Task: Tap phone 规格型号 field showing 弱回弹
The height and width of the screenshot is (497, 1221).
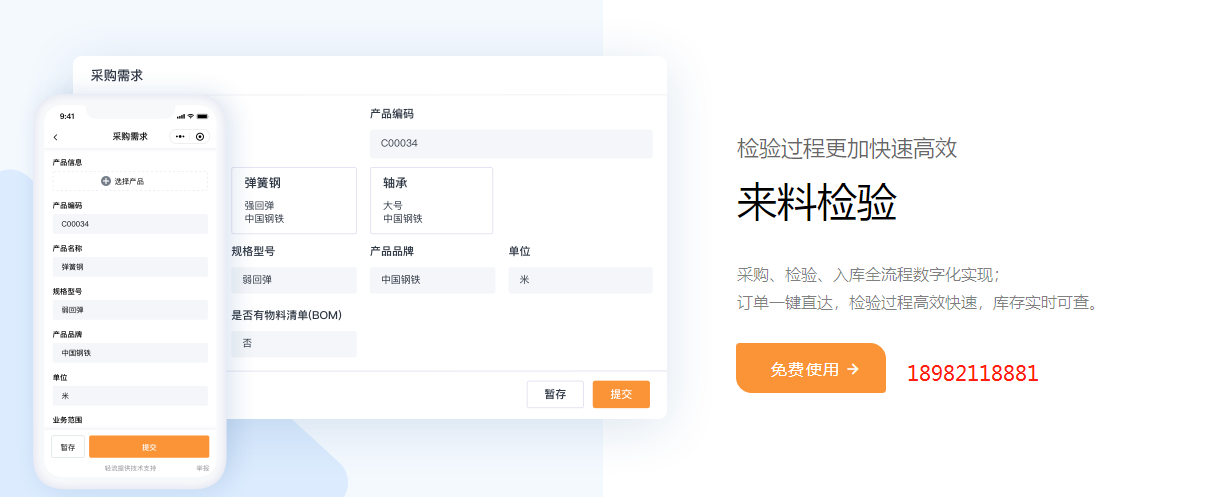Action: tap(130, 310)
